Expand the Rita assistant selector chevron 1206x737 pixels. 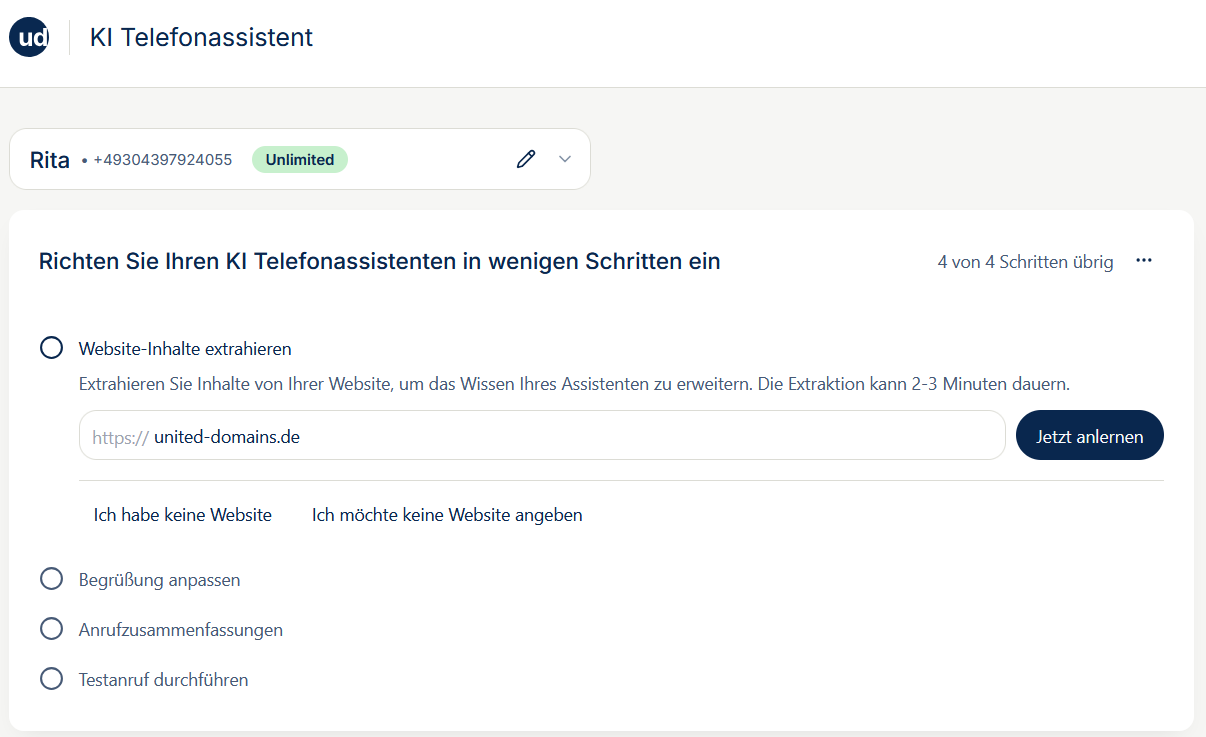(565, 159)
